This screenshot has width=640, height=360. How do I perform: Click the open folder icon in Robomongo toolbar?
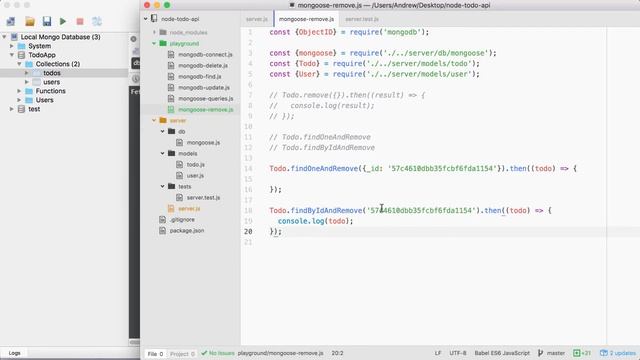pos(30,21)
